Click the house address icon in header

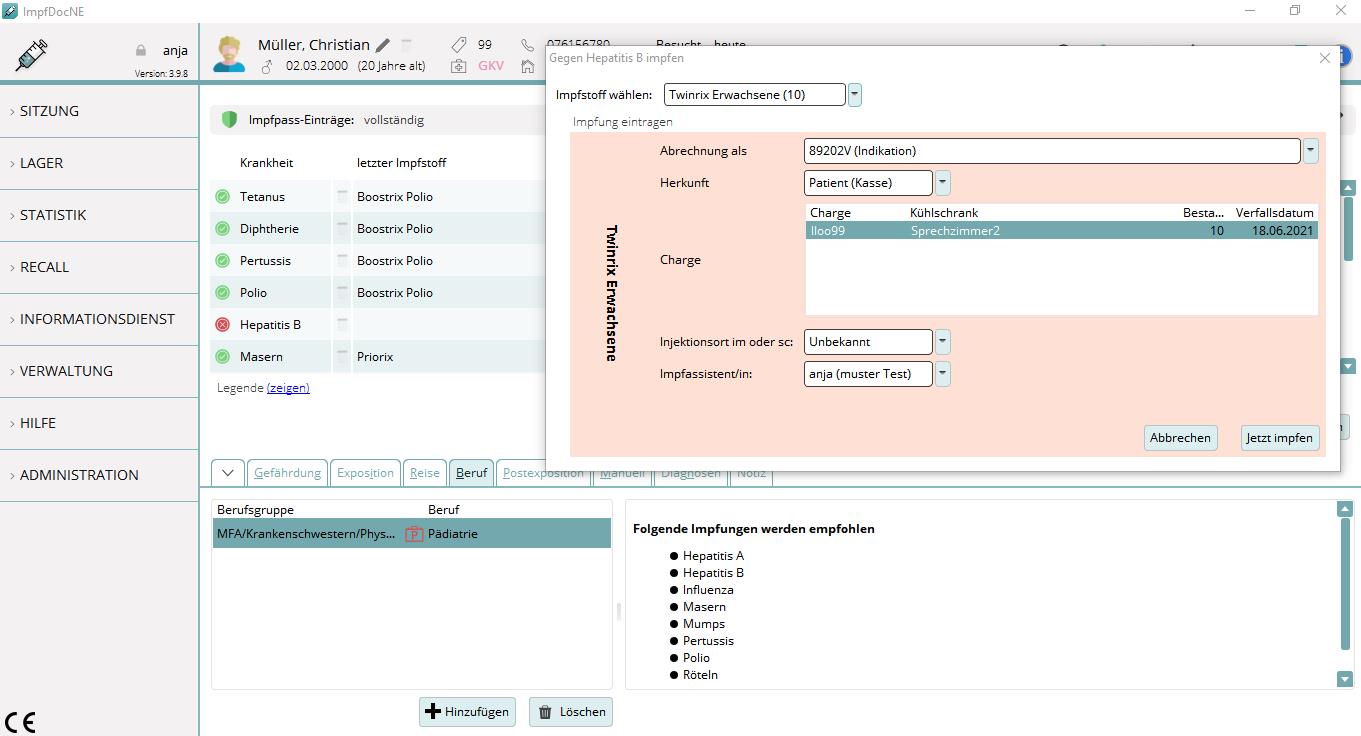pos(528,66)
